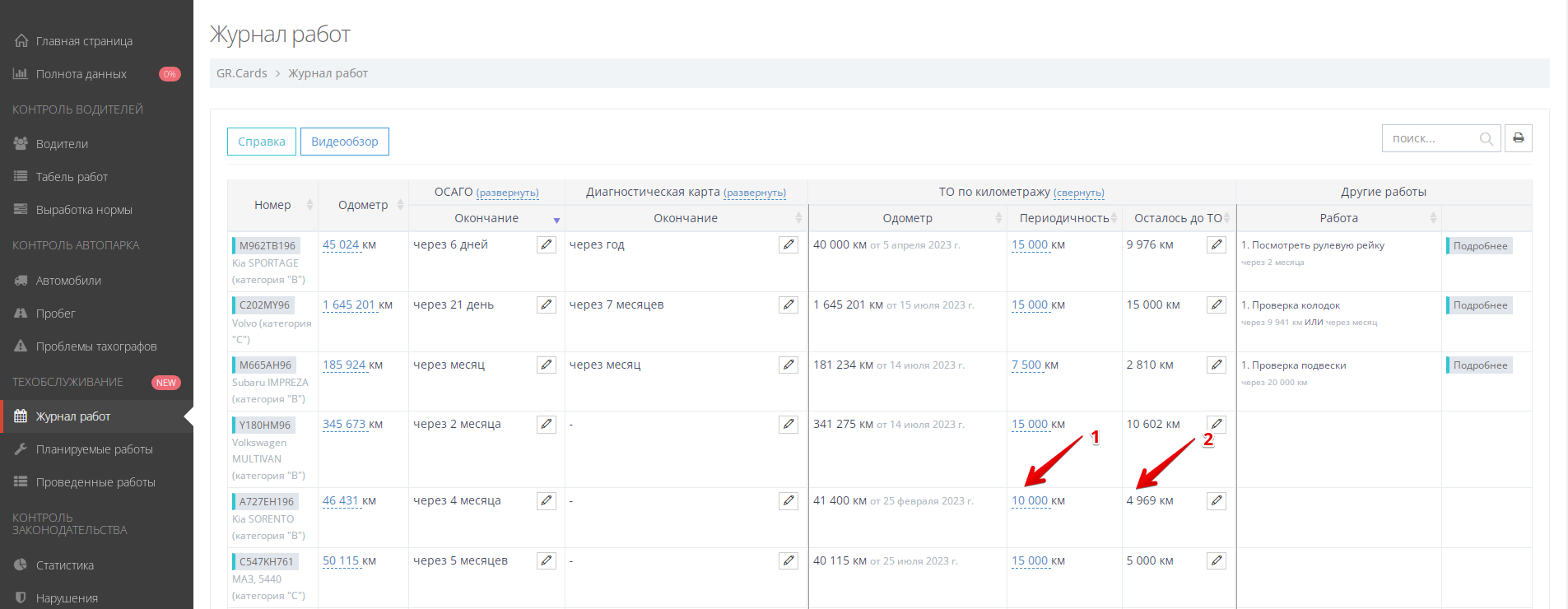The width and height of the screenshot is (1568, 609).
Task: Open the Видеообзор button
Action: 344,142
